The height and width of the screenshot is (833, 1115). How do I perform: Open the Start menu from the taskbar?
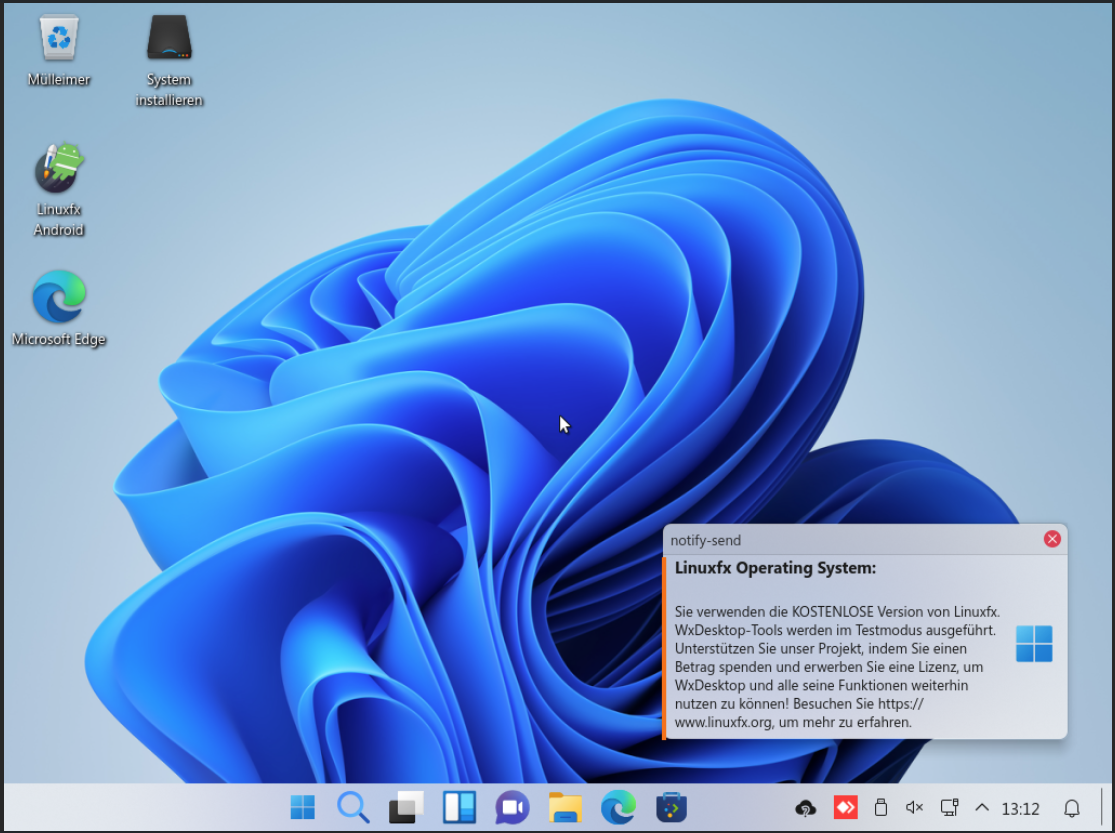[303, 807]
